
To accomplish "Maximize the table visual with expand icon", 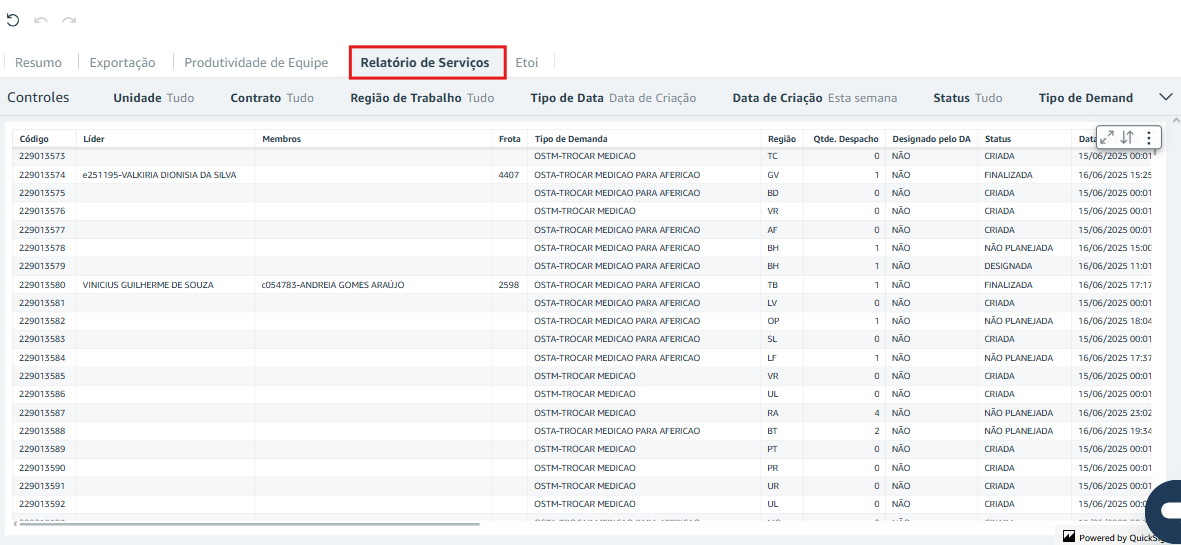I will [x=1107, y=137].
